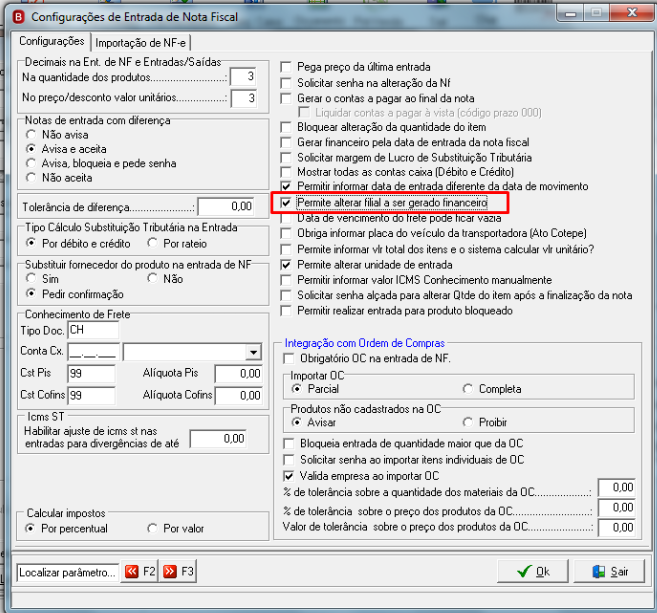Enable Permite informar vlr total dos itens
Image resolution: width=657 pixels, height=613 pixels.
[286, 249]
